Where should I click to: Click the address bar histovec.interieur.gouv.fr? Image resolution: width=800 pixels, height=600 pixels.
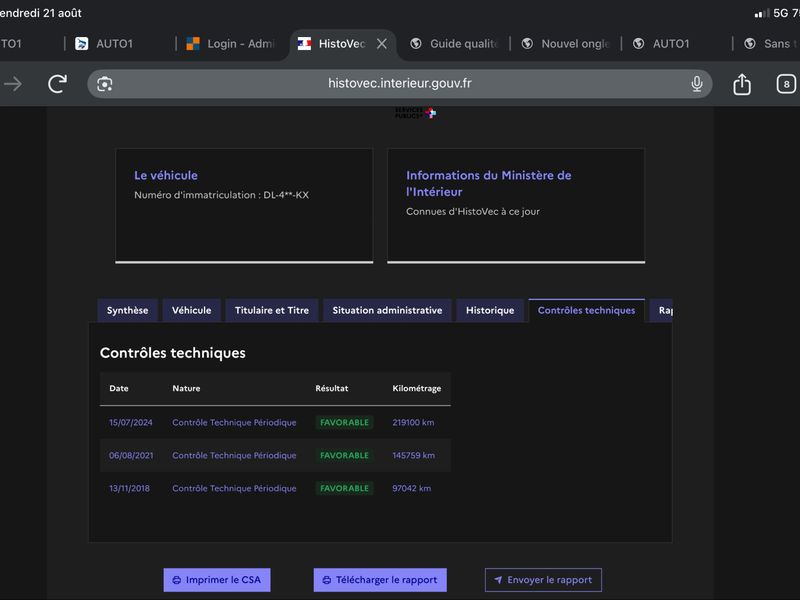[x=399, y=84]
